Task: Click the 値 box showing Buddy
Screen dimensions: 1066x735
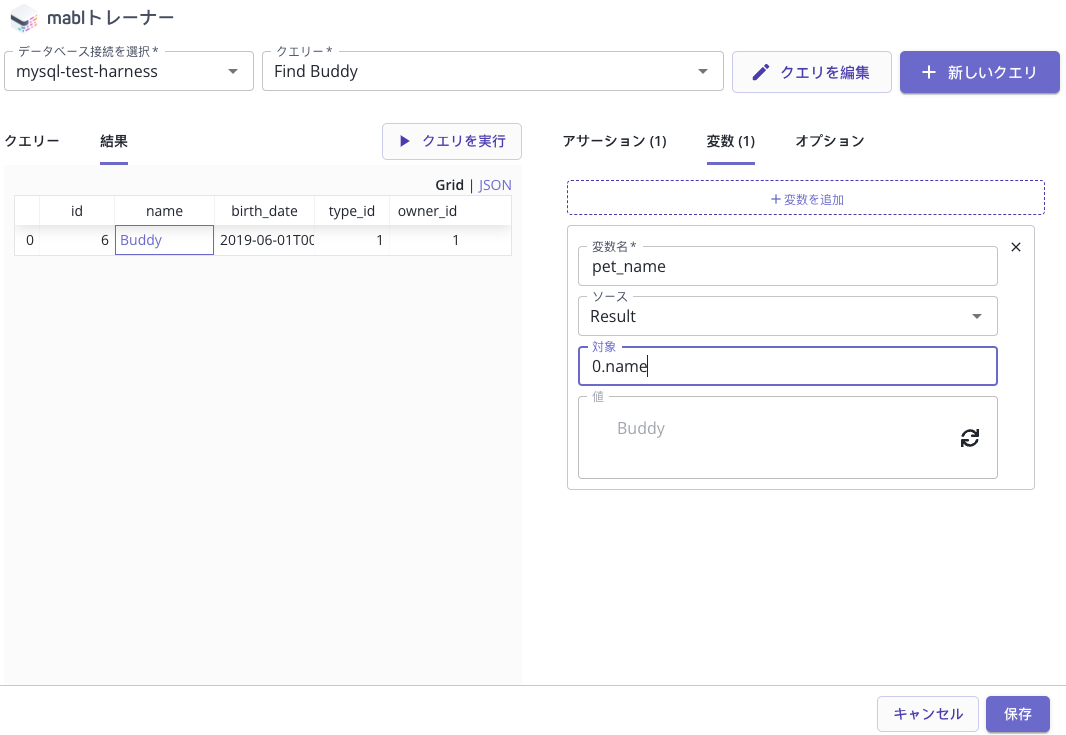Action: [787, 437]
